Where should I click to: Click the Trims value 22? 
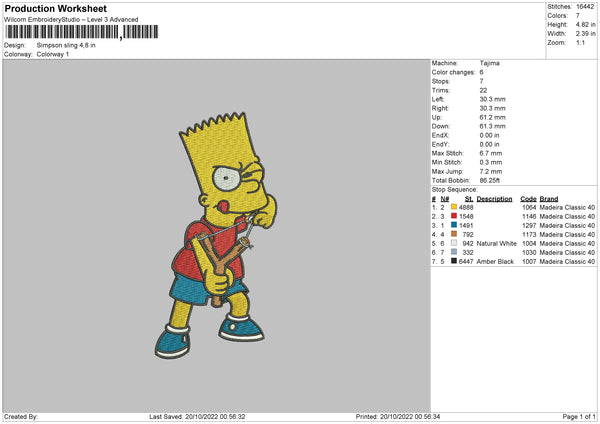click(x=483, y=90)
